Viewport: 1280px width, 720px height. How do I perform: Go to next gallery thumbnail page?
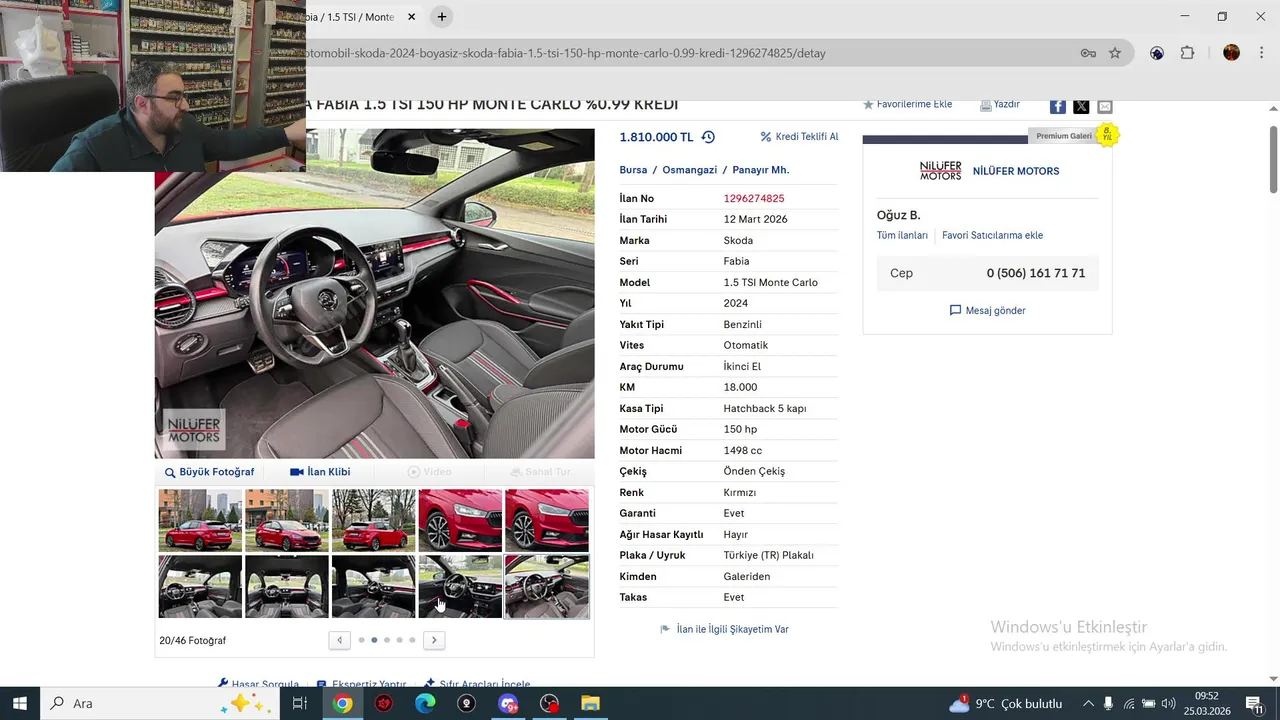pos(434,640)
